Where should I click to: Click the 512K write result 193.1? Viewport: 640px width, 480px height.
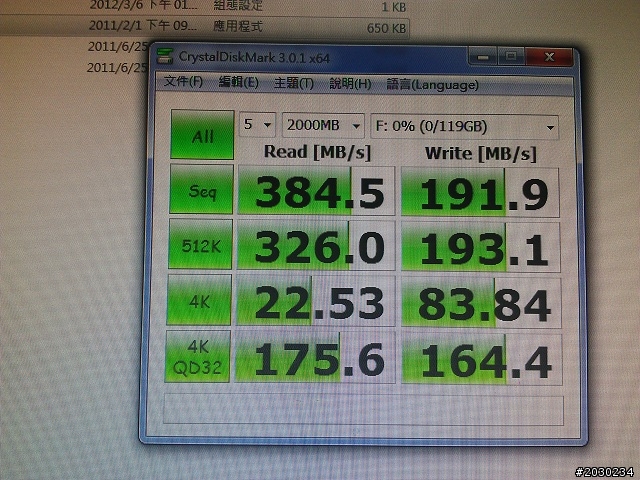click(481, 247)
